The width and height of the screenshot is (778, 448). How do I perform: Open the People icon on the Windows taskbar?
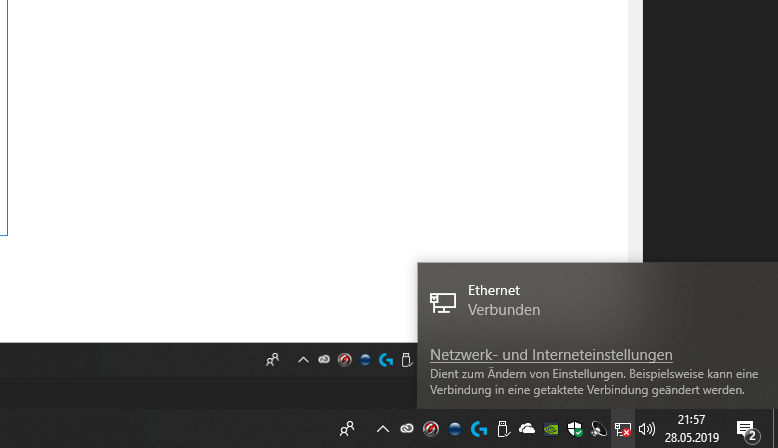click(347, 429)
